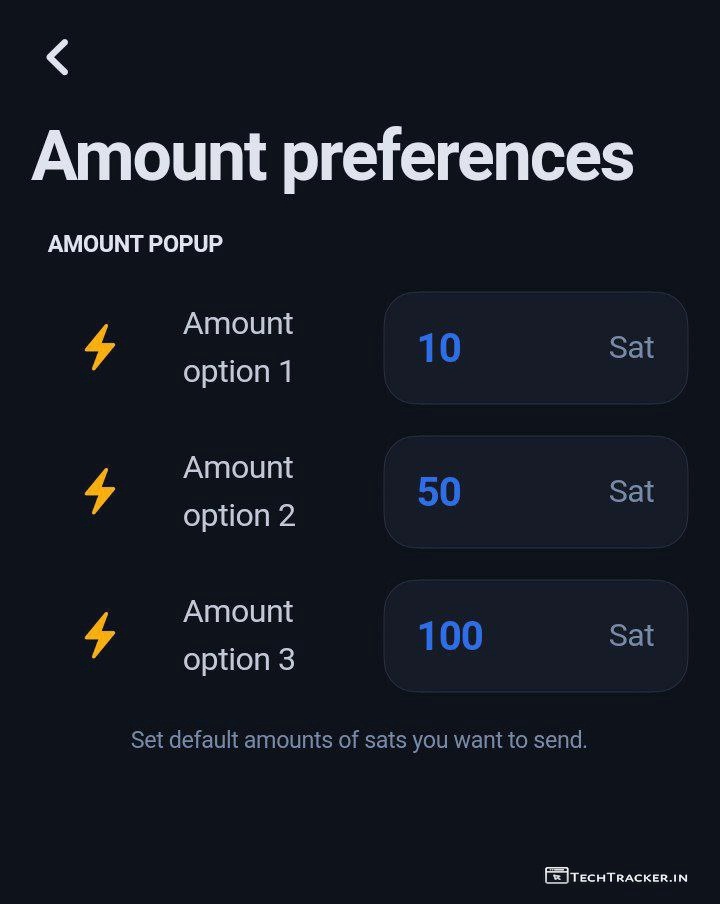Click the AMOUNT POPUP section header
720x904 pixels.
pos(135,244)
